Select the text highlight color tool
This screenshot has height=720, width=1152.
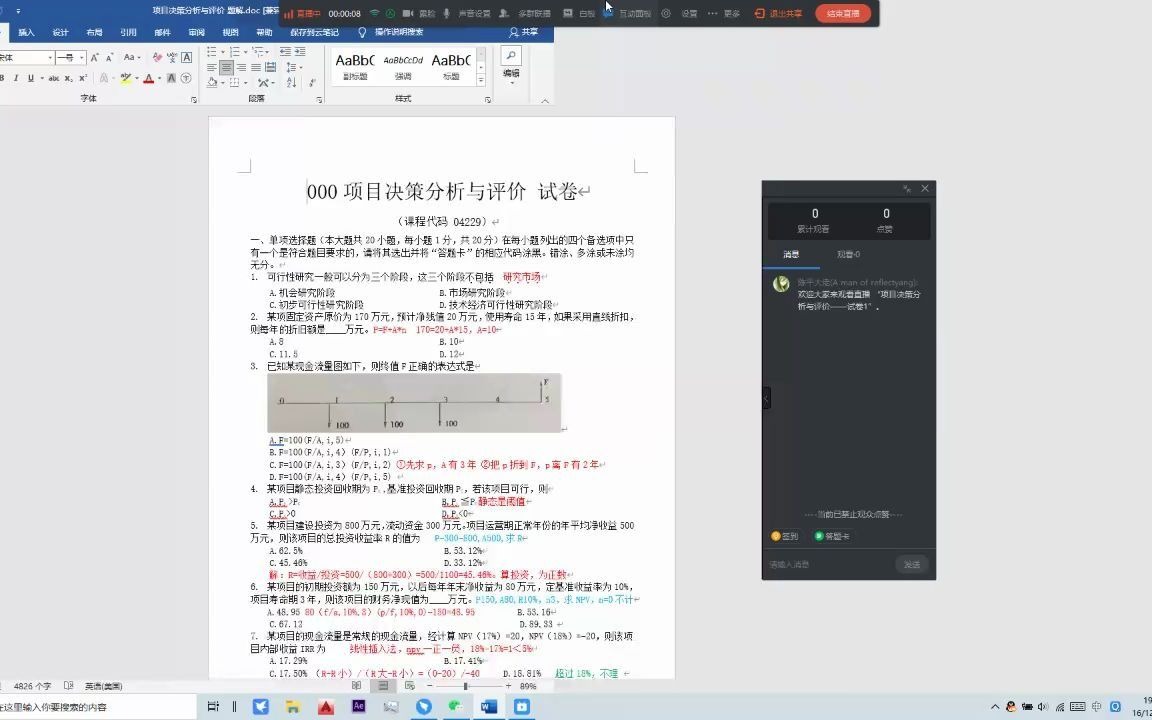pyautogui.click(x=125, y=77)
